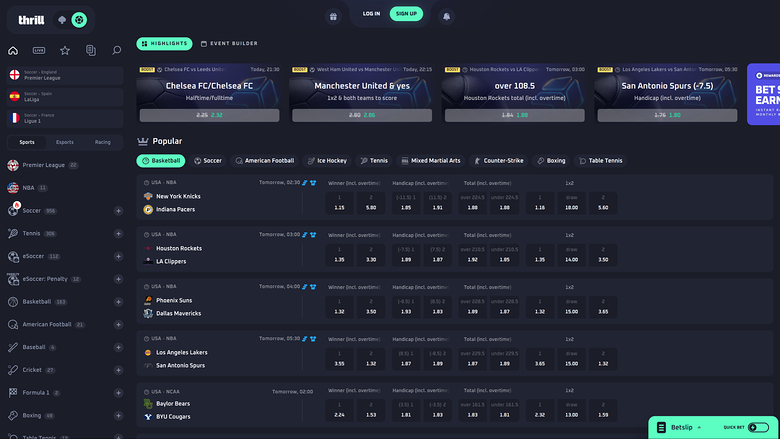The width and height of the screenshot is (780, 439).
Task: Open favorites star icon
Action: tap(65, 50)
